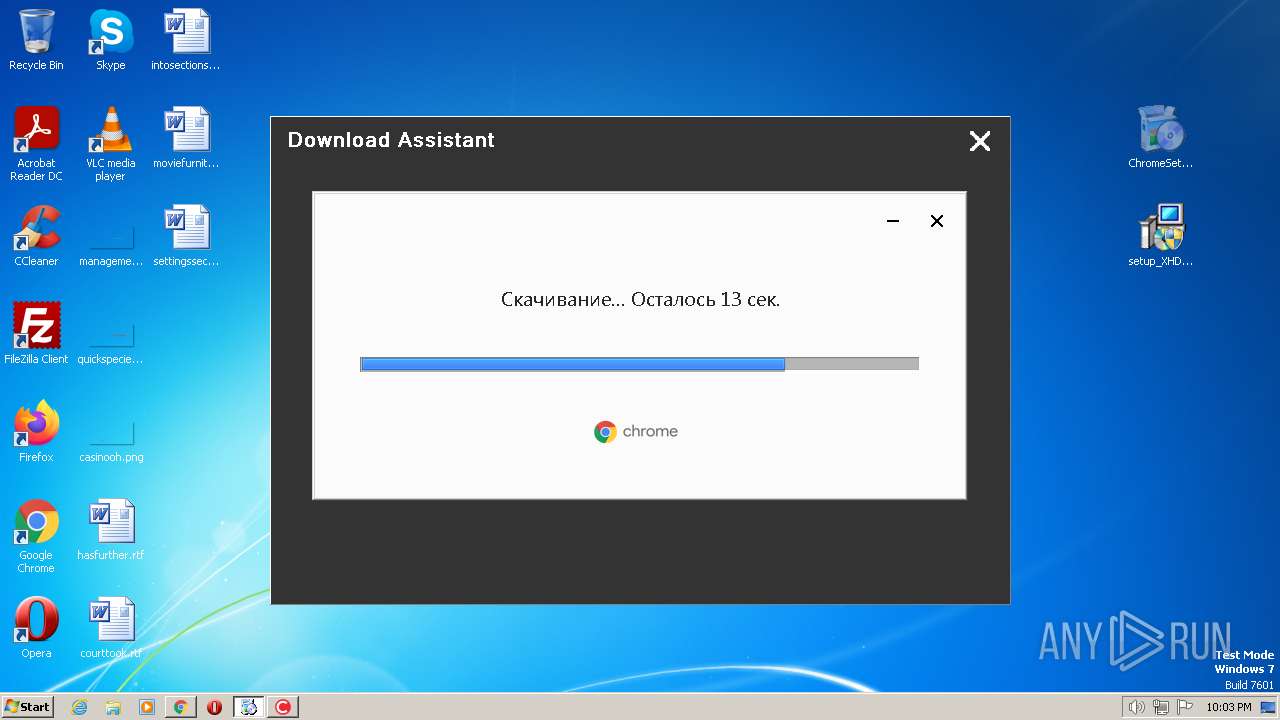Screen dimensions: 1280x720
Task: Open the media player taskbar icon
Action: (x=147, y=707)
